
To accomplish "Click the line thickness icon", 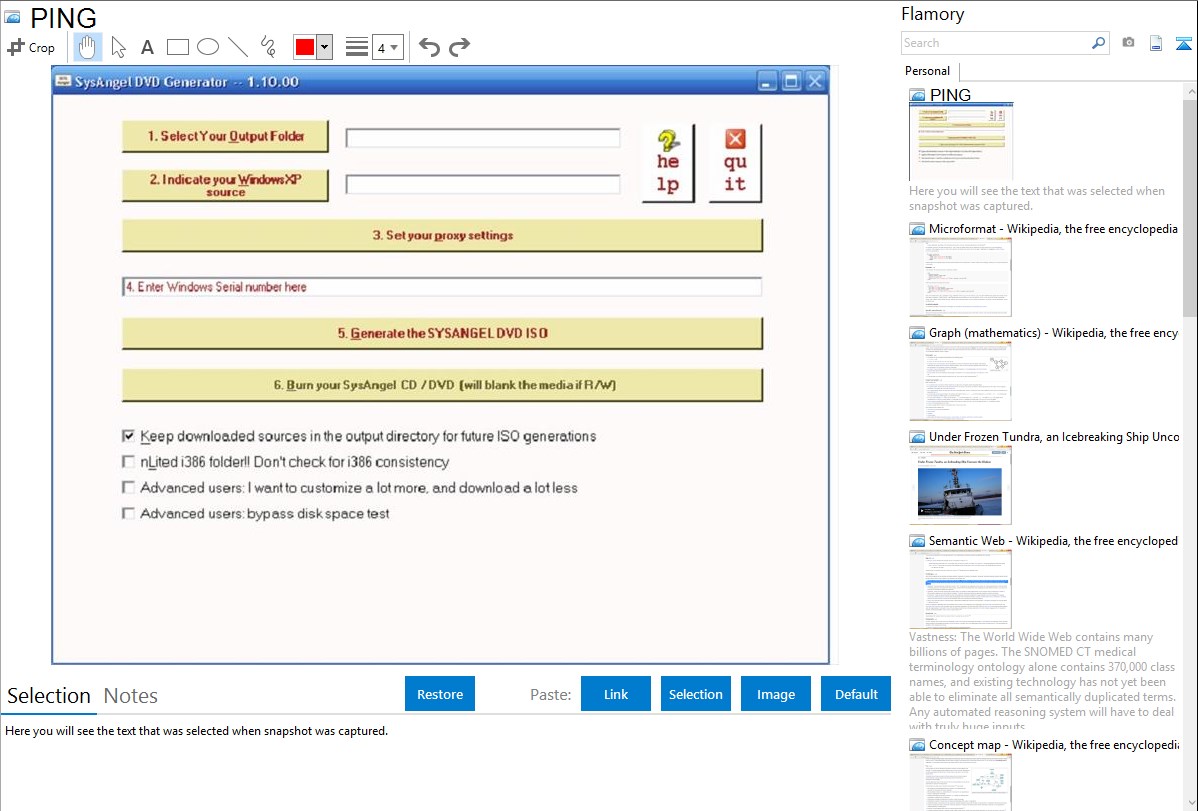I will click(357, 47).
